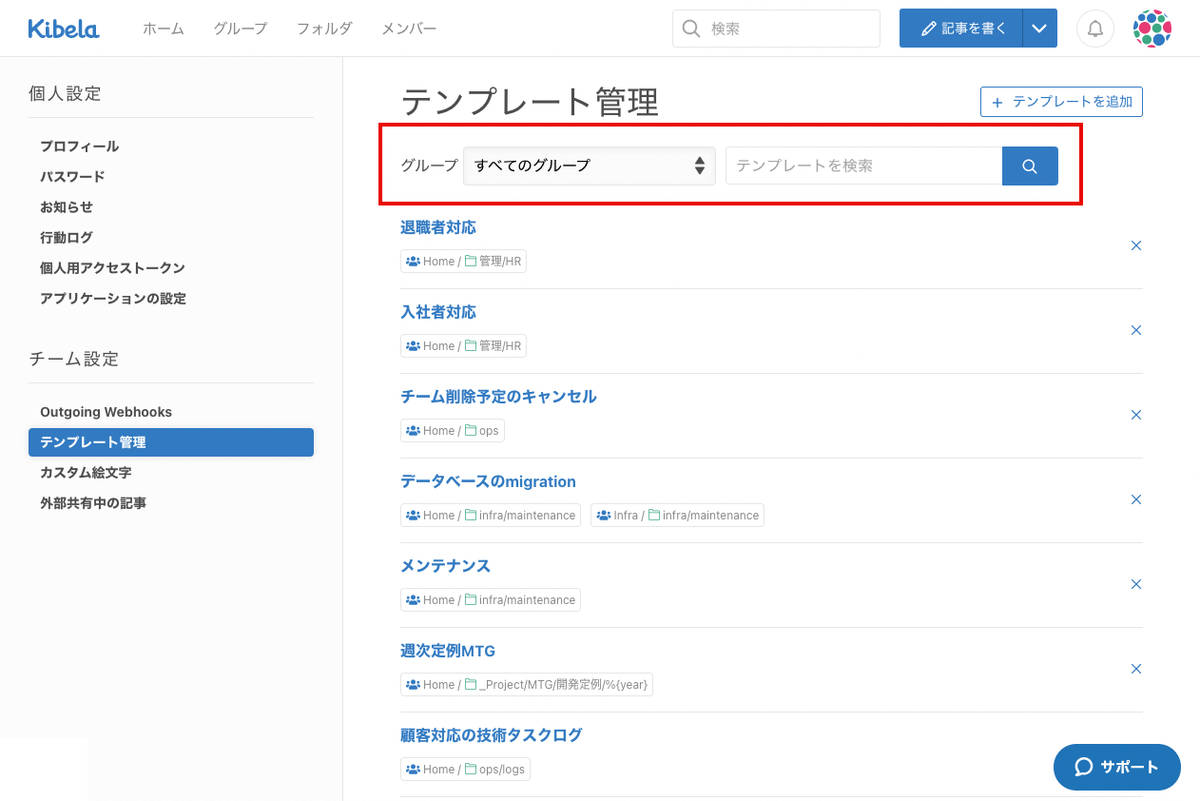Viewport: 1200px width, 801px height.
Task: Open the サポート chat button
Action: (x=1116, y=767)
